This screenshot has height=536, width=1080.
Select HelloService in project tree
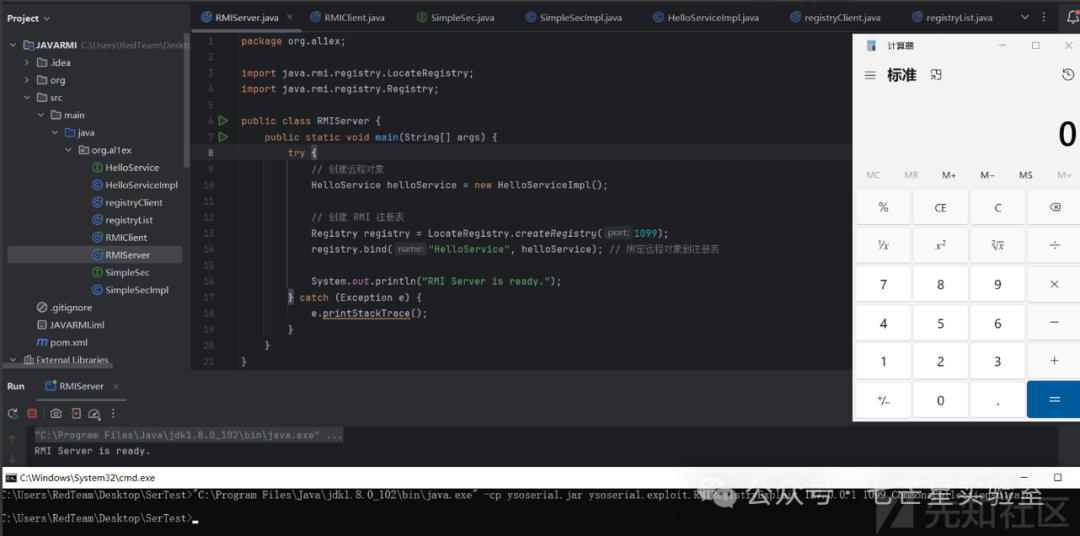point(125,167)
